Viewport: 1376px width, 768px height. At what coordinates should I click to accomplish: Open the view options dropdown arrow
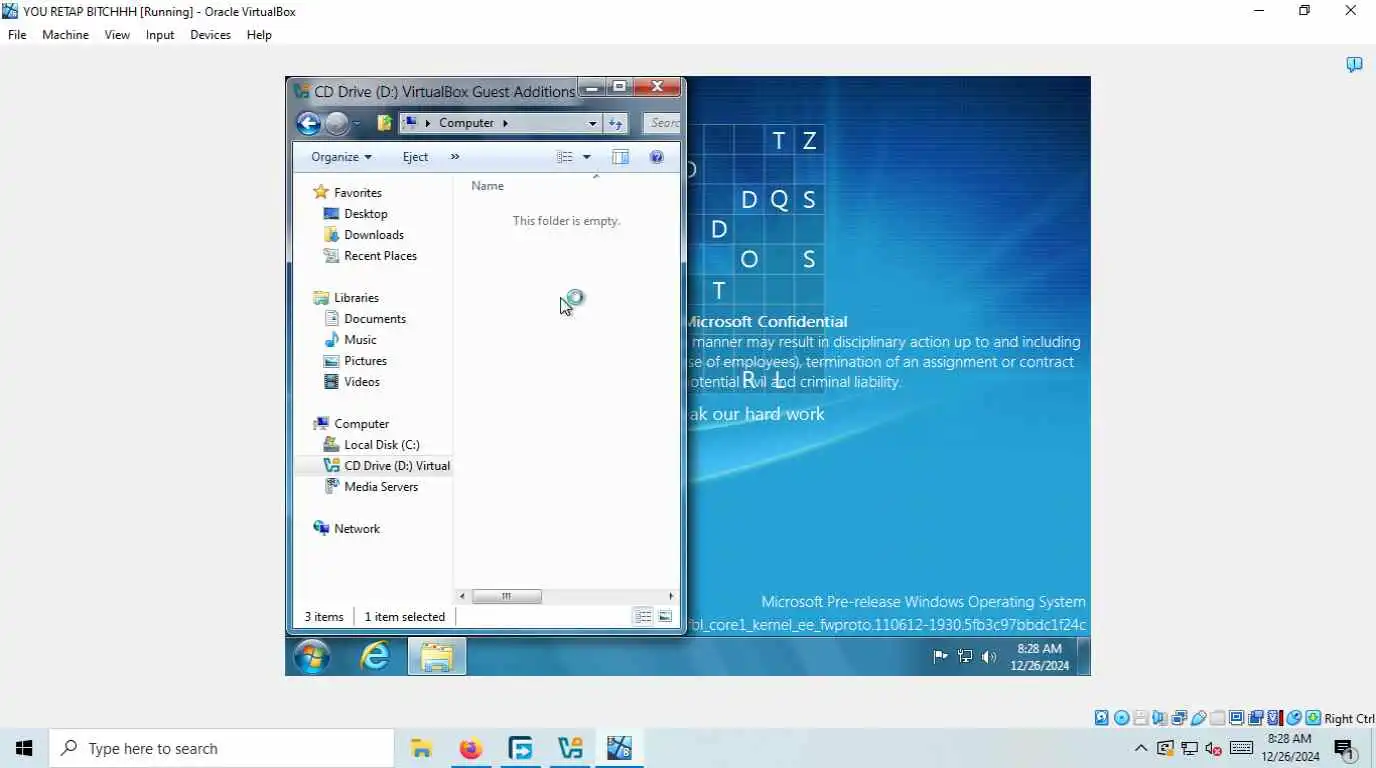(586, 157)
